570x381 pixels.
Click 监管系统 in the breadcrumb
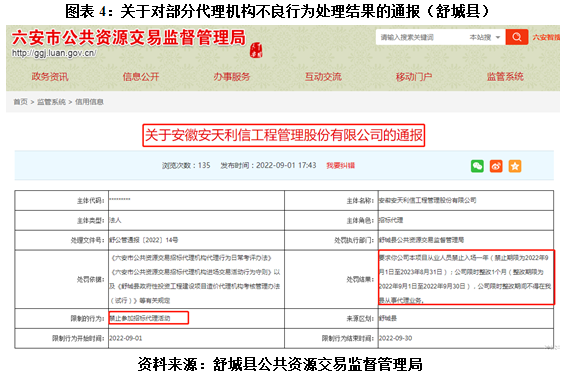tap(51, 102)
